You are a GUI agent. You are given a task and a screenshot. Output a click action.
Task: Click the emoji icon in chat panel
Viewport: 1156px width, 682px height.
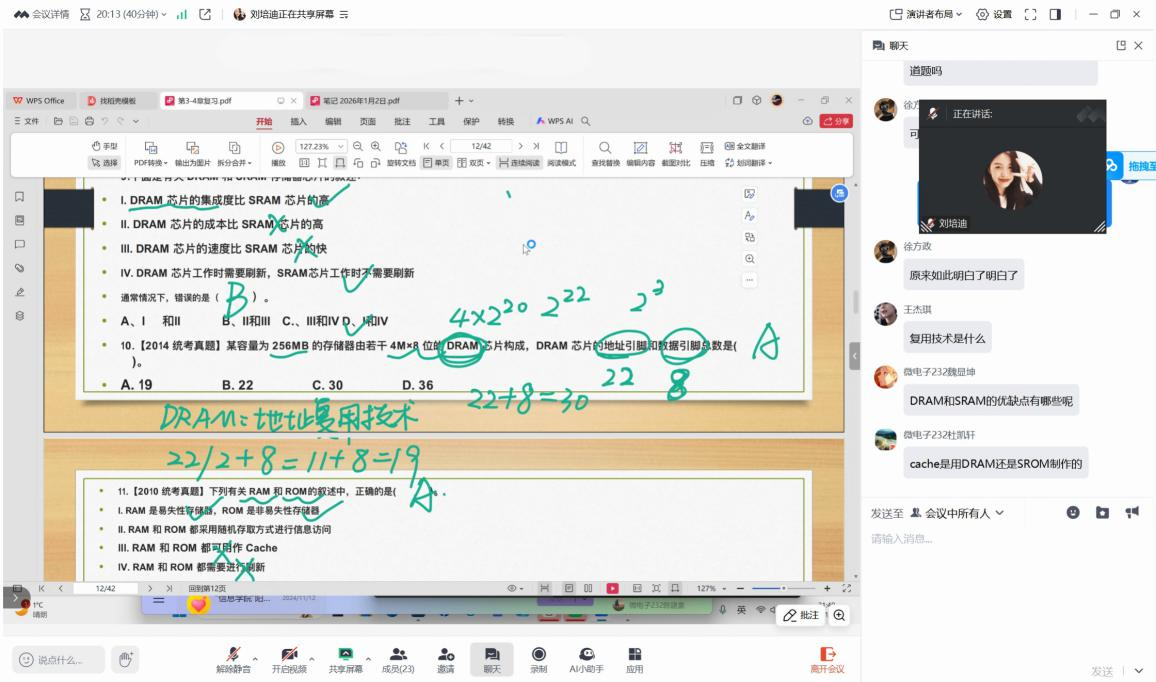tap(1073, 513)
